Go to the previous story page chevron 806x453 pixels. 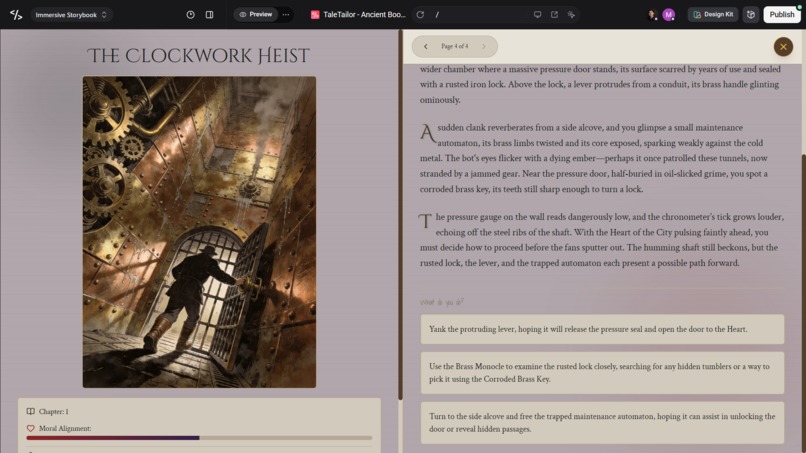(426, 46)
